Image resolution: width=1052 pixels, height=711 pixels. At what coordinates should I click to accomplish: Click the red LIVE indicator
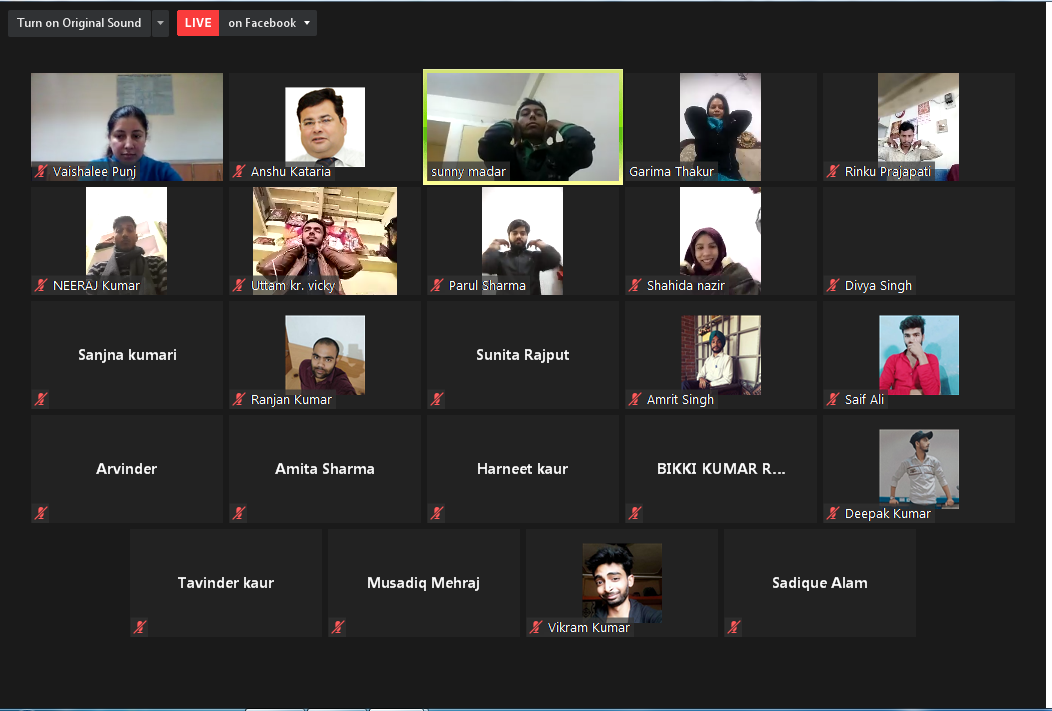tap(198, 23)
